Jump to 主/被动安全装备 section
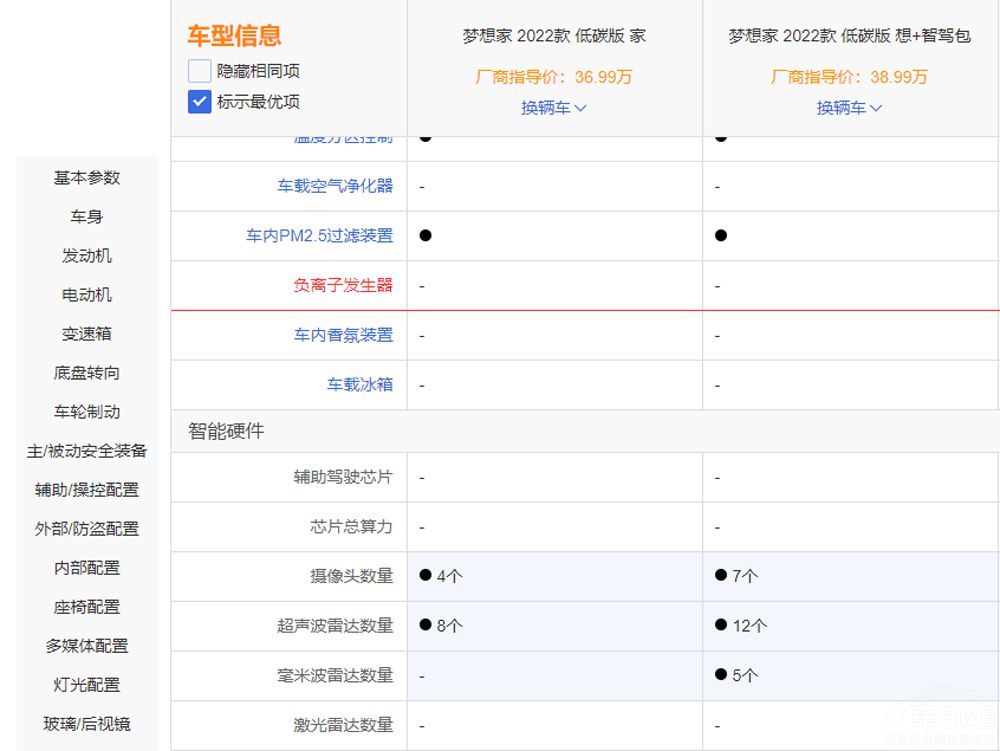1000x751 pixels. tap(87, 450)
